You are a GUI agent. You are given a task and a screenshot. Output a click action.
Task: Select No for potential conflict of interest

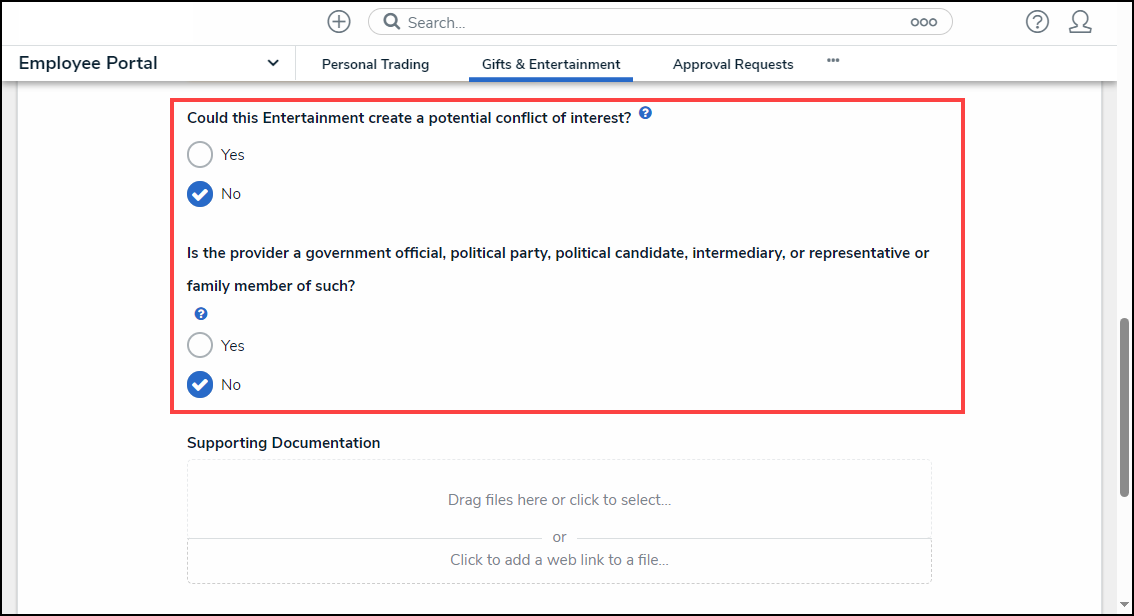click(201, 194)
